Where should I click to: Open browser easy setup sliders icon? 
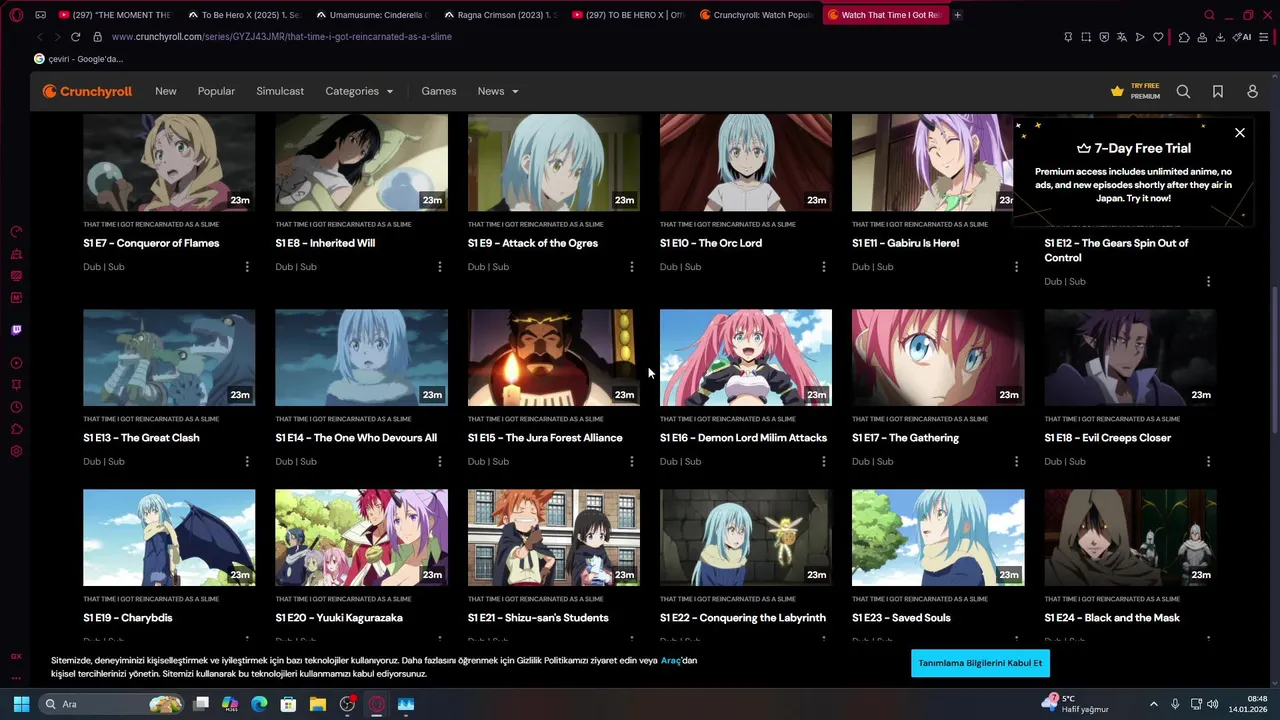point(1264,37)
